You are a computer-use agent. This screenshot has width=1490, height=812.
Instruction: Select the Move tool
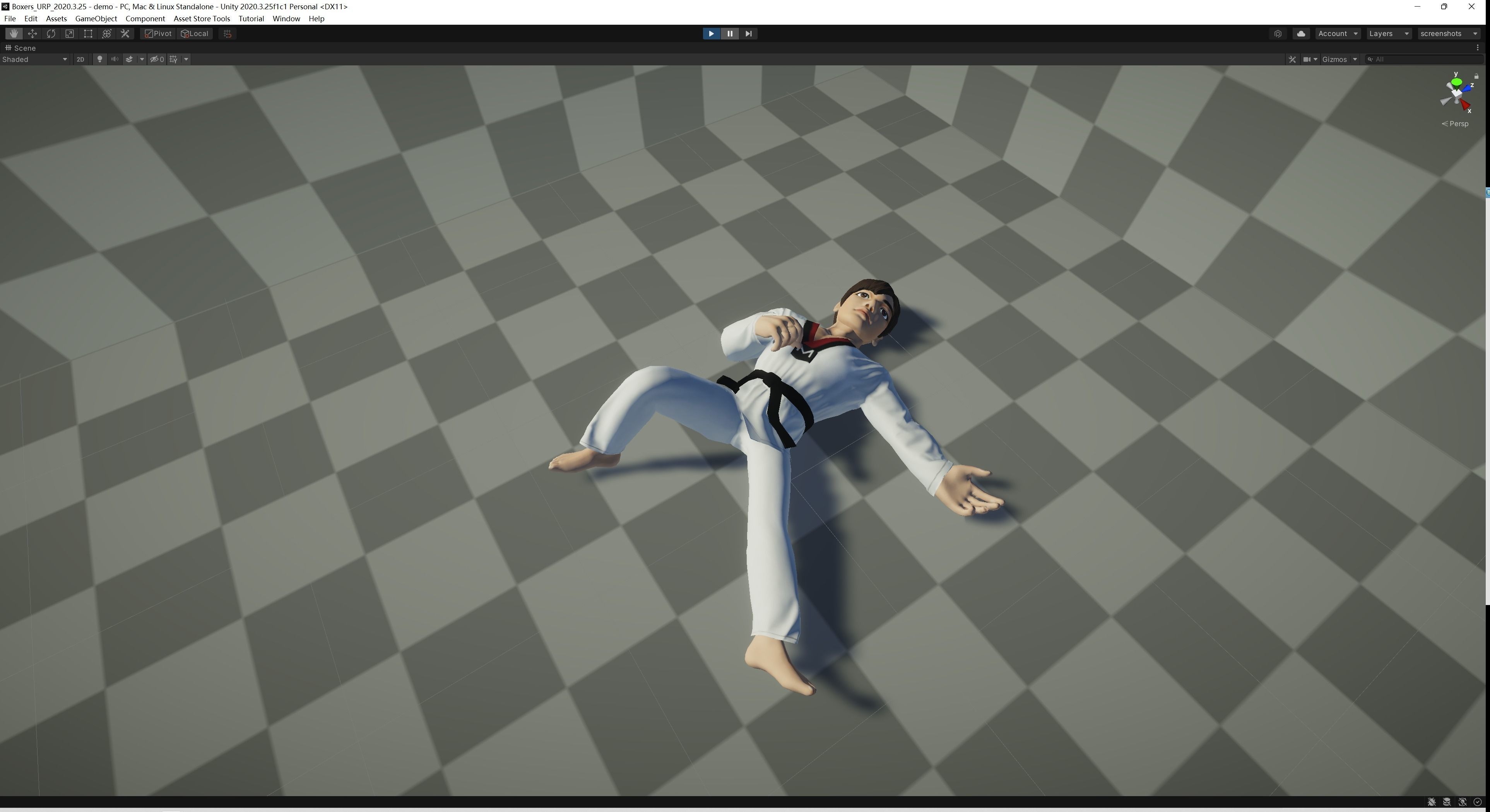(33, 34)
